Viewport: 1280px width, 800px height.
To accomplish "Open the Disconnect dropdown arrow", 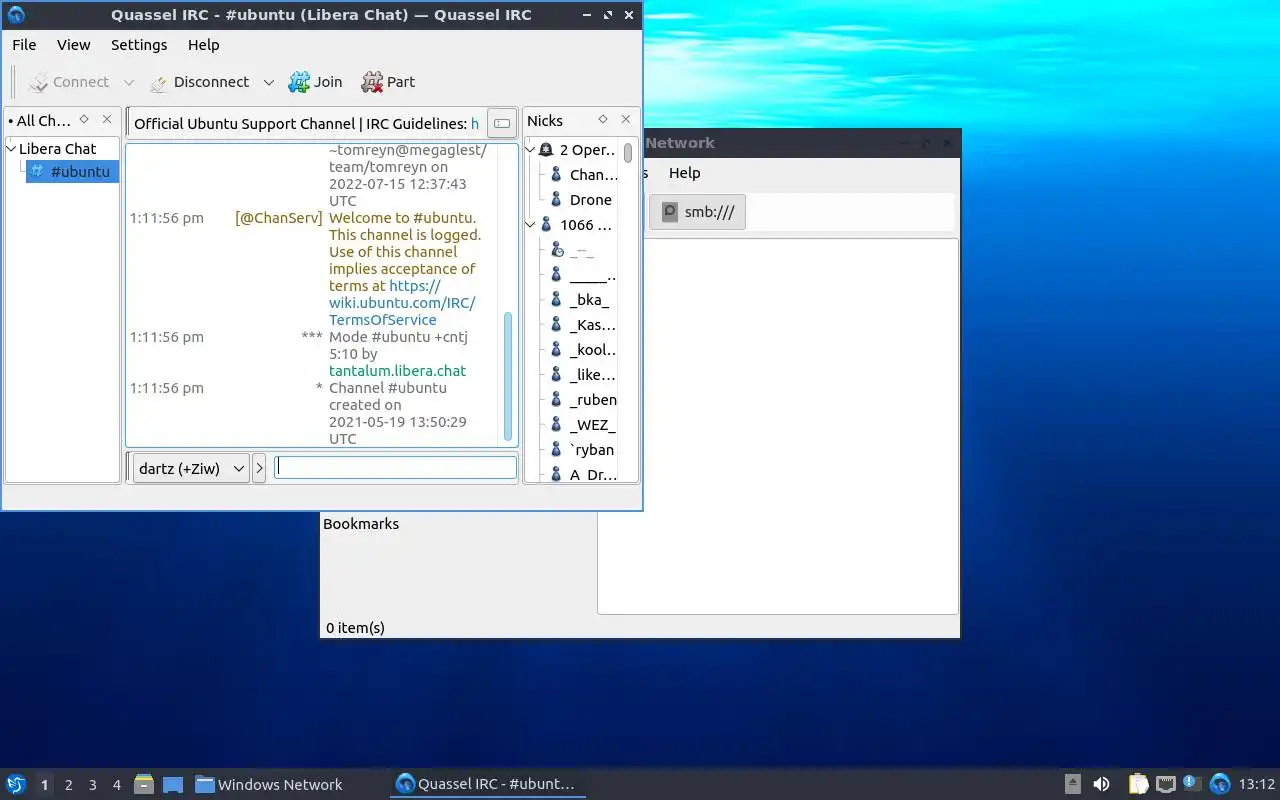I will pyautogui.click(x=268, y=82).
